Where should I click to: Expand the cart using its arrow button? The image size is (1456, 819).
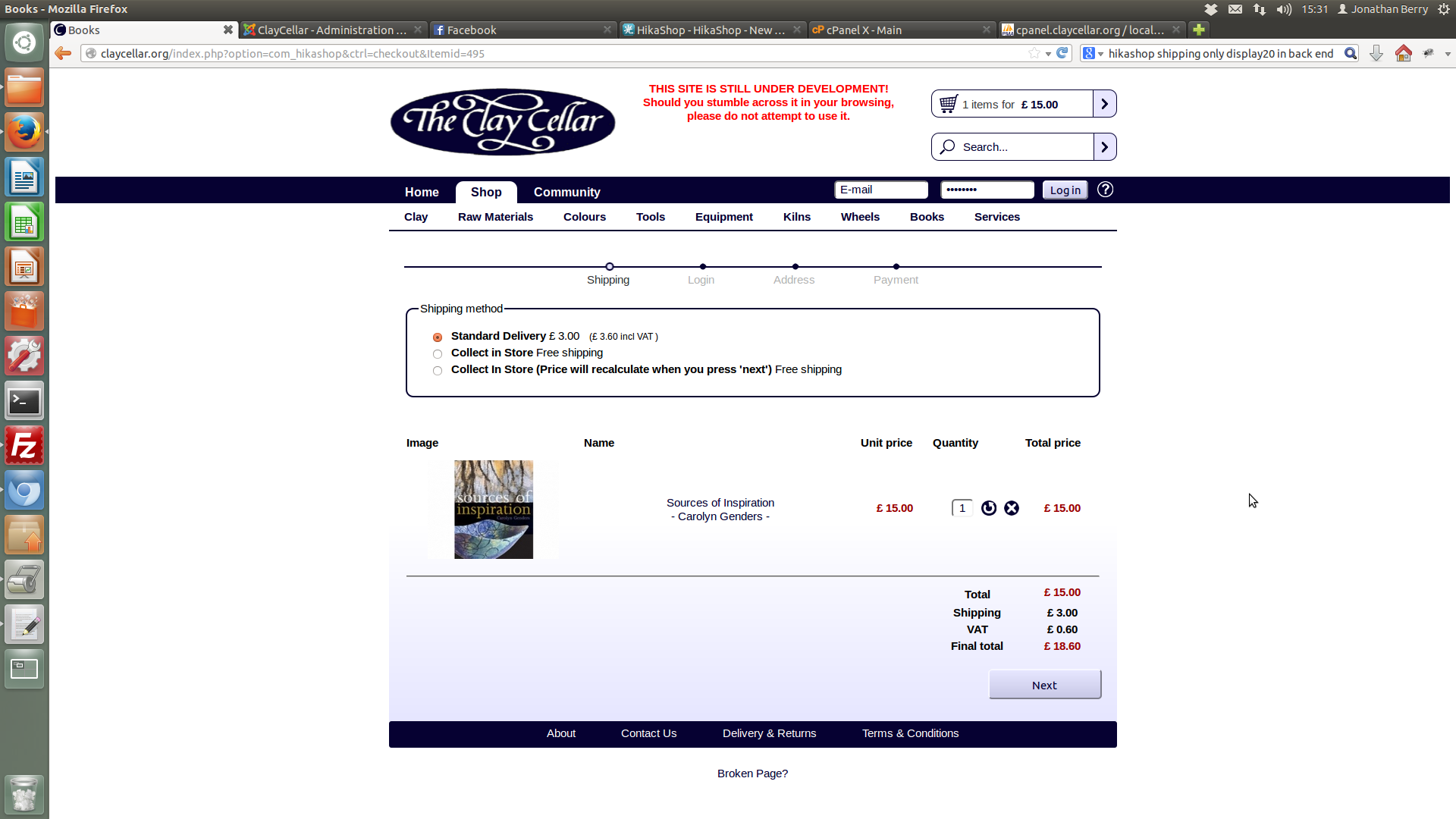click(1104, 104)
